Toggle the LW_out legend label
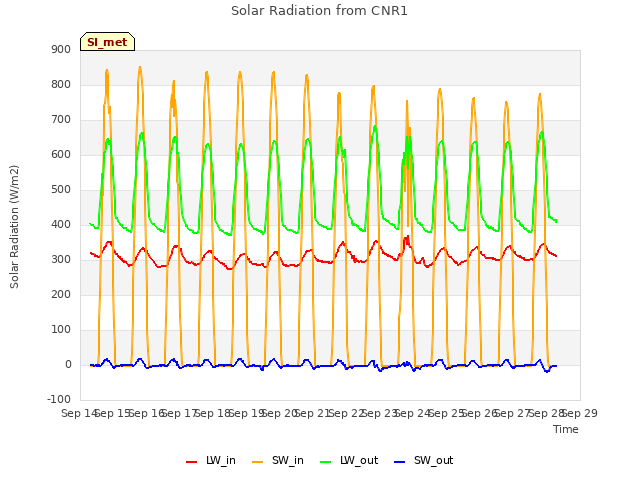The height and width of the screenshot is (480, 640). (x=359, y=460)
